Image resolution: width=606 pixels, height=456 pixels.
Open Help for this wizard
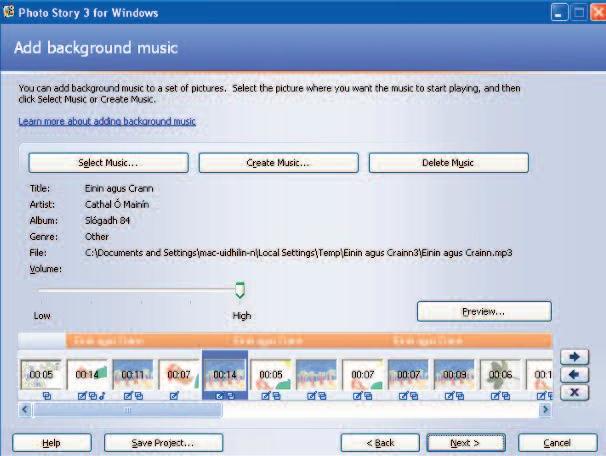tap(52, 443)
